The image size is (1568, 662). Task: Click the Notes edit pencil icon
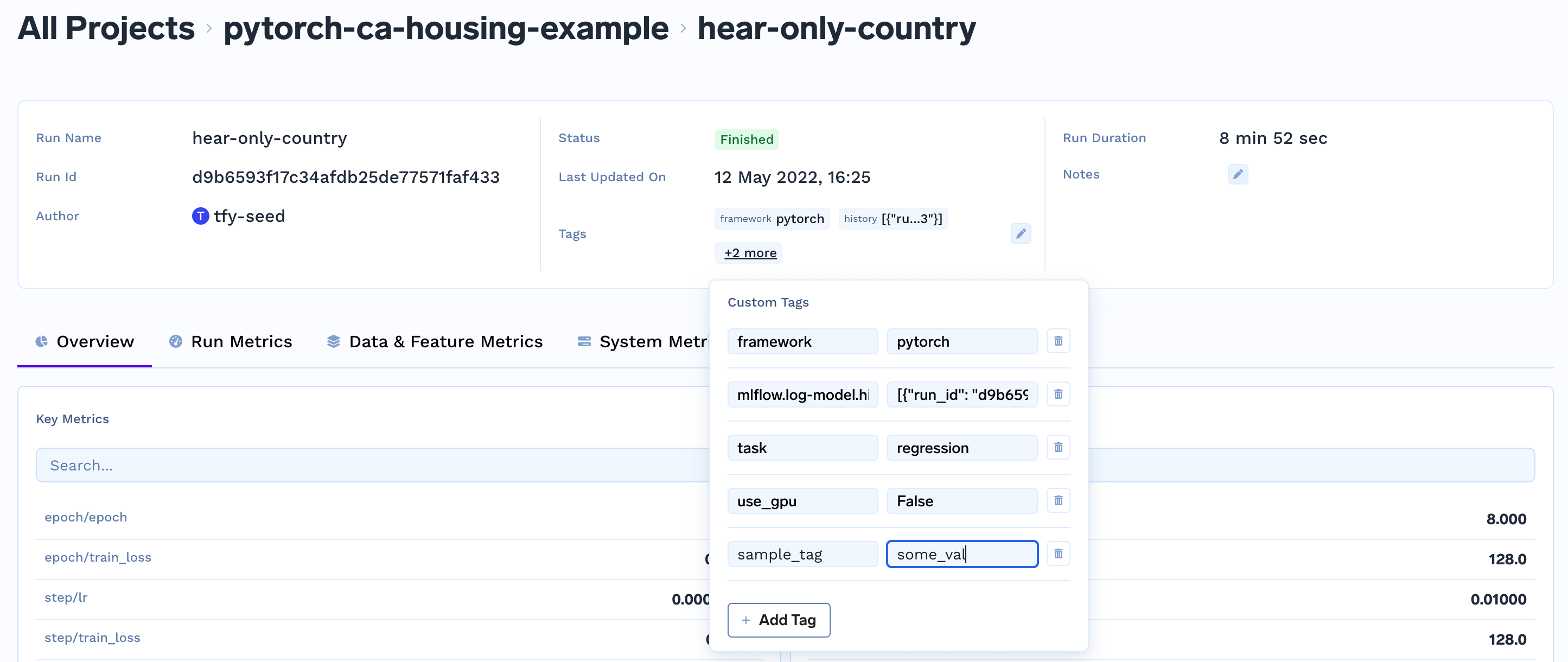coord(1237,174)
